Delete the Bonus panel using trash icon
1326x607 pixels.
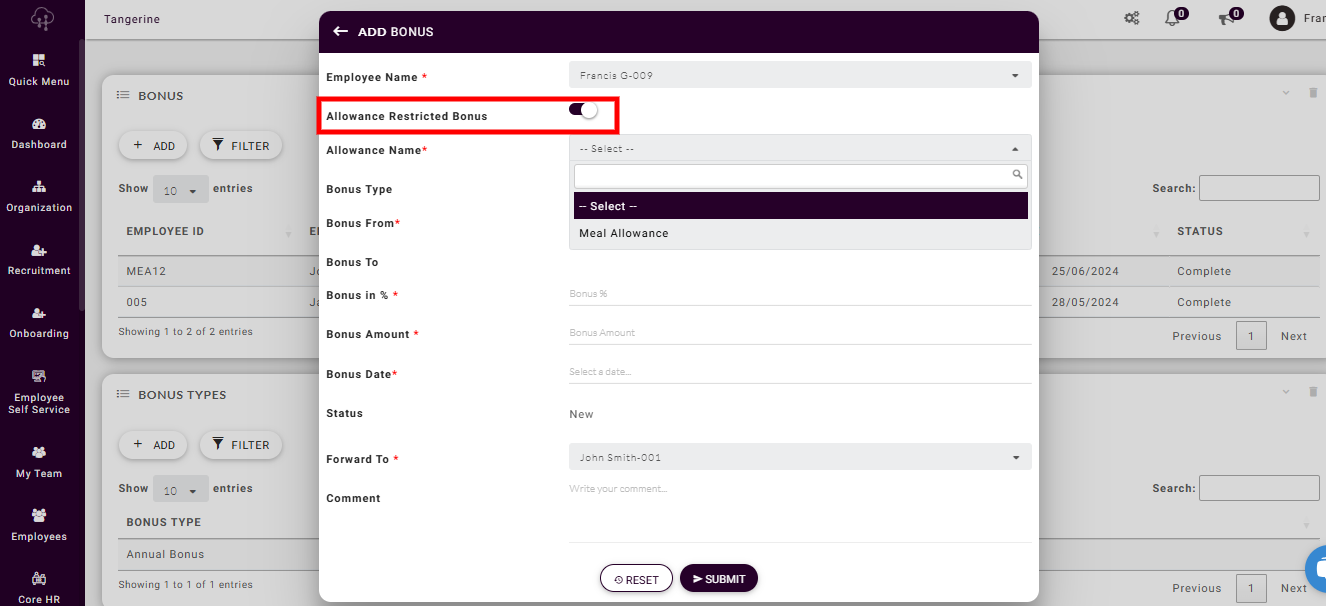point(1313,93)
